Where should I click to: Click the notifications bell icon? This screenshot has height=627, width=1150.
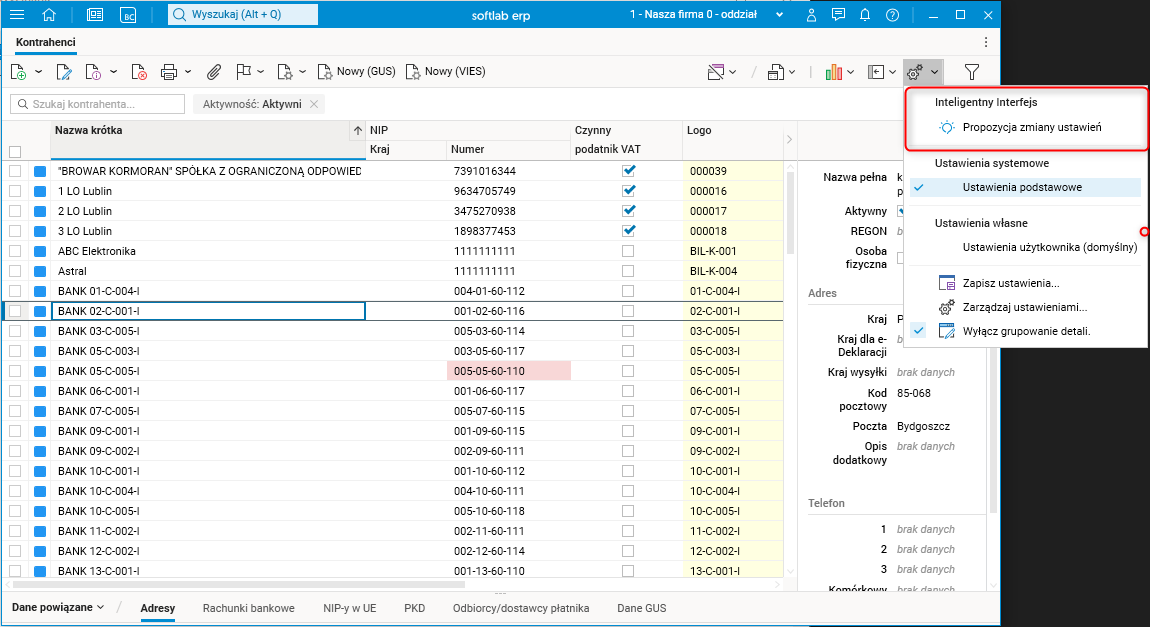(865, 15)
